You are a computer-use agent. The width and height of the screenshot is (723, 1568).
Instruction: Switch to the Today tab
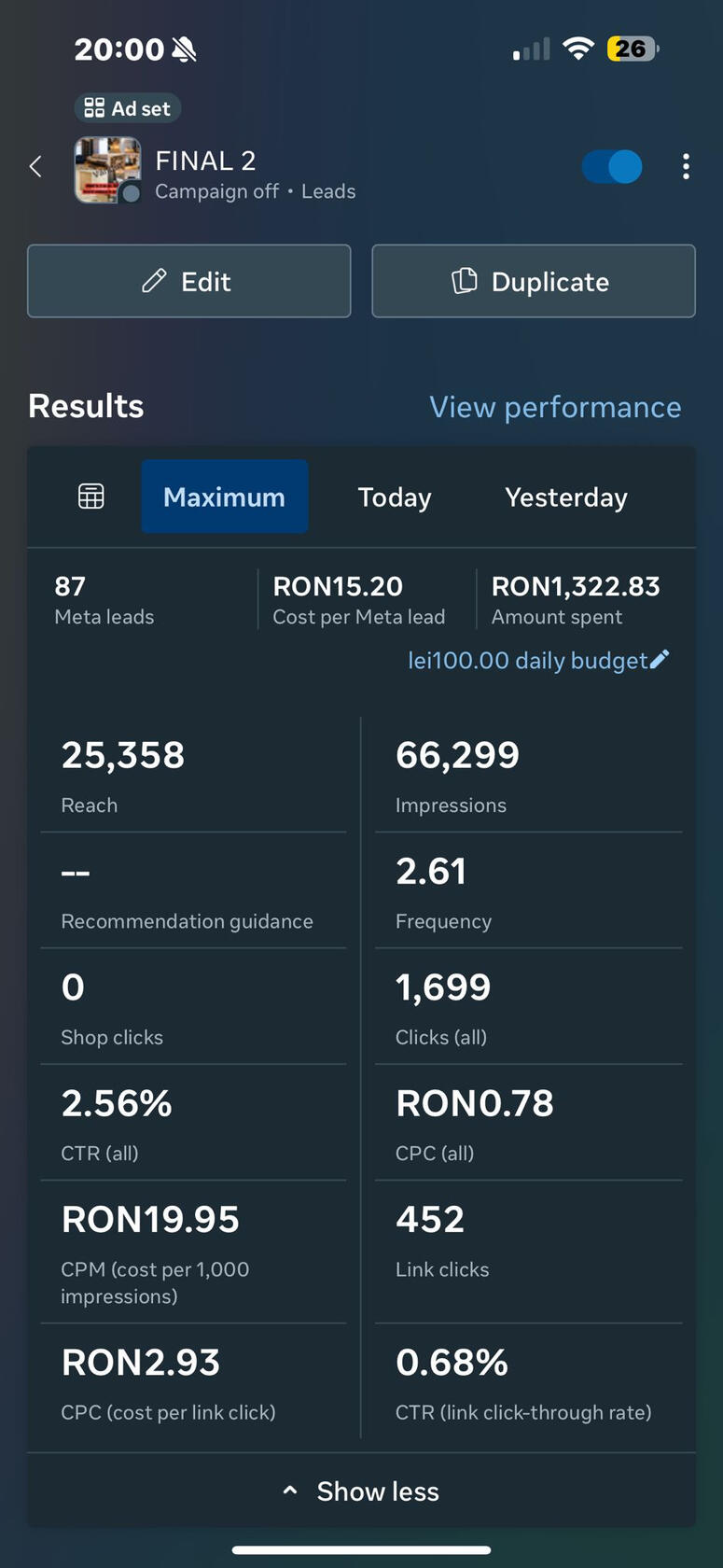coord(395,497)
